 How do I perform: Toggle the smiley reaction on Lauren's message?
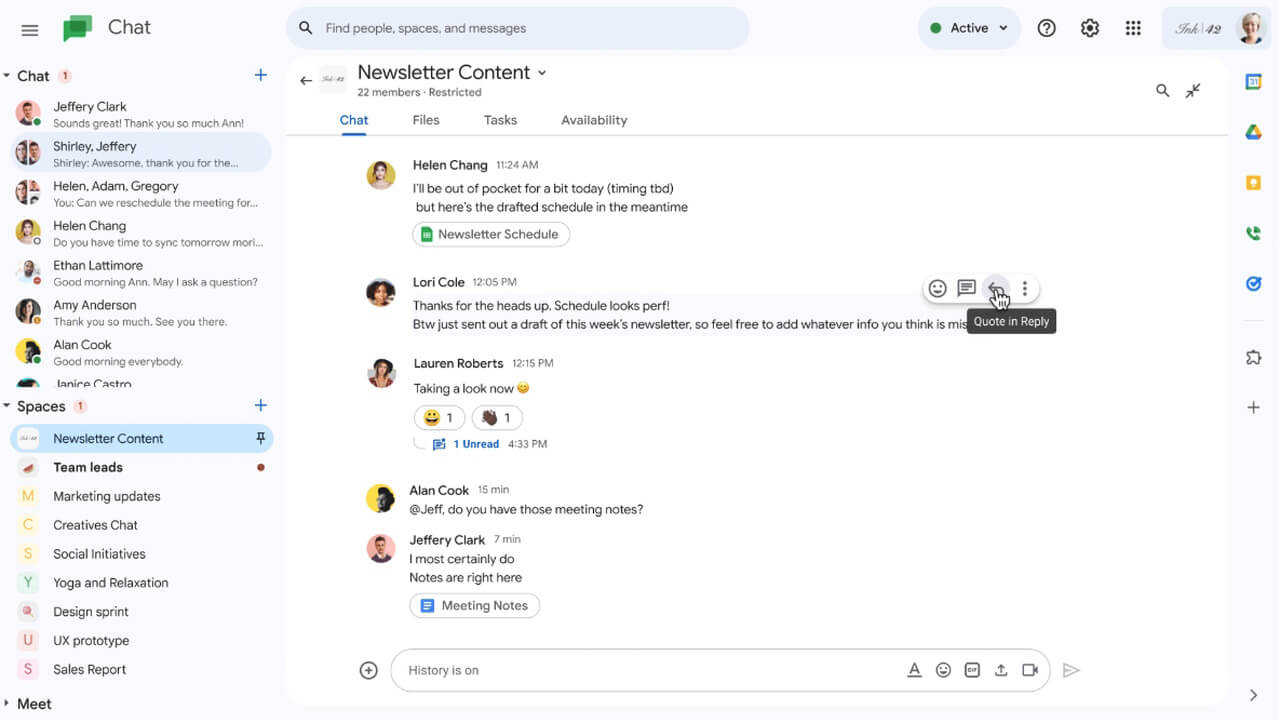coord(439,417)
